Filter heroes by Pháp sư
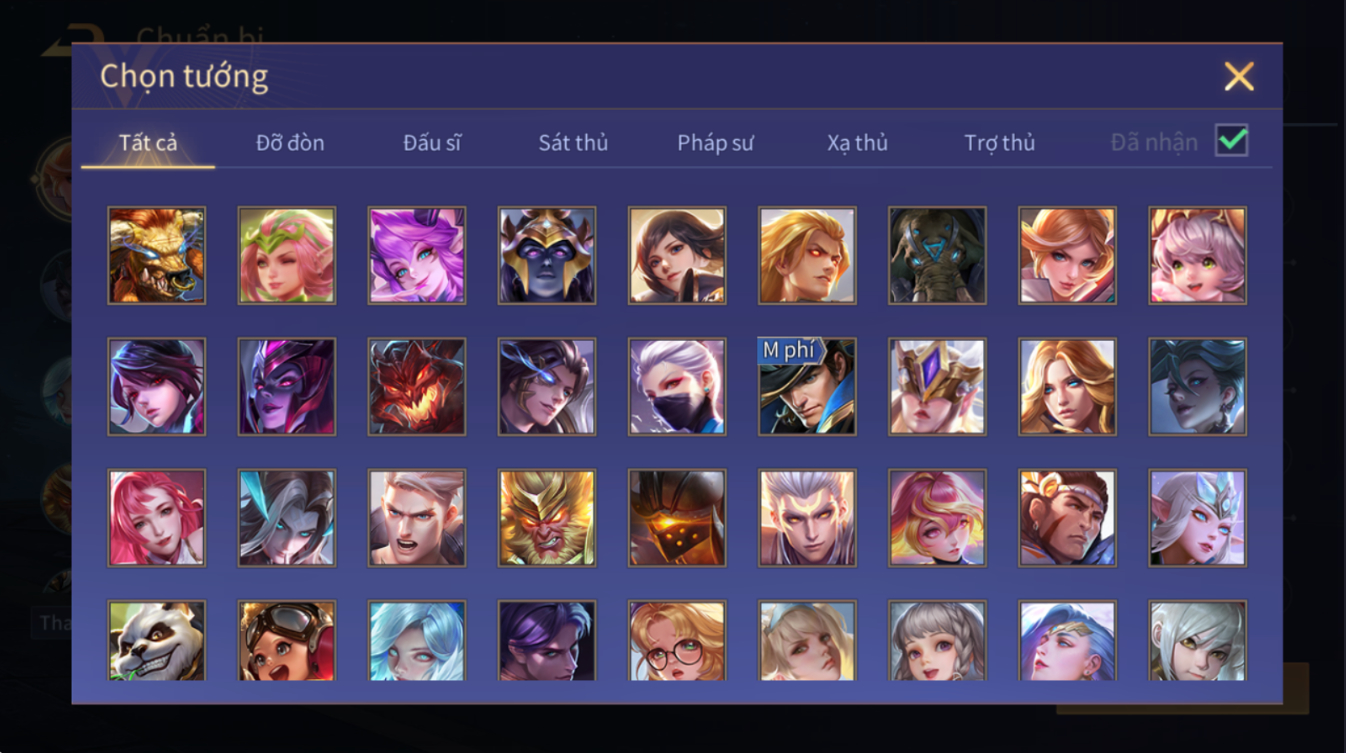The image size is (1346, 753). pos(715,143)
